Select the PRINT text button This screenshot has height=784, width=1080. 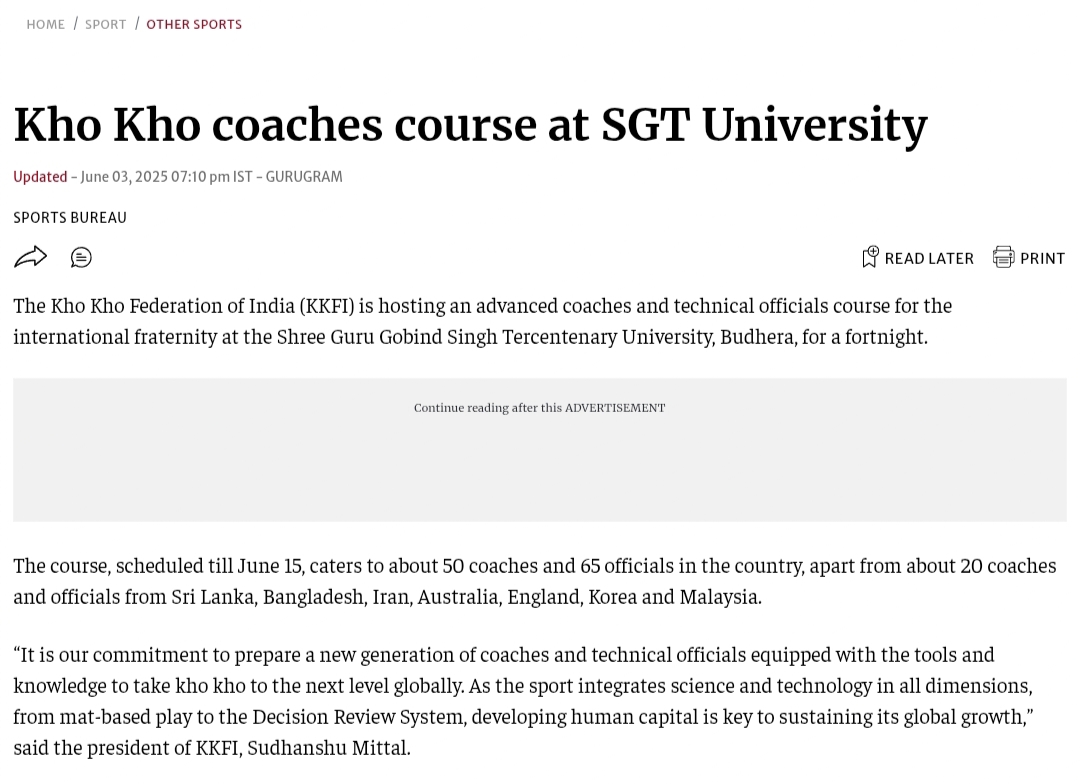[1042, 258]
